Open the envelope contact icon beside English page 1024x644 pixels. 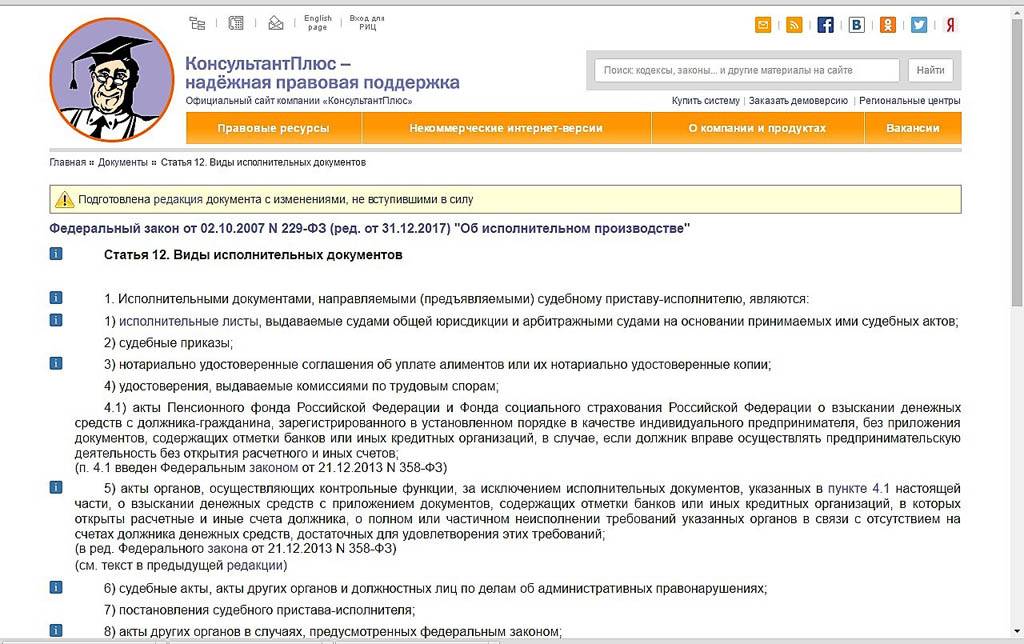[x=276, y=23]
